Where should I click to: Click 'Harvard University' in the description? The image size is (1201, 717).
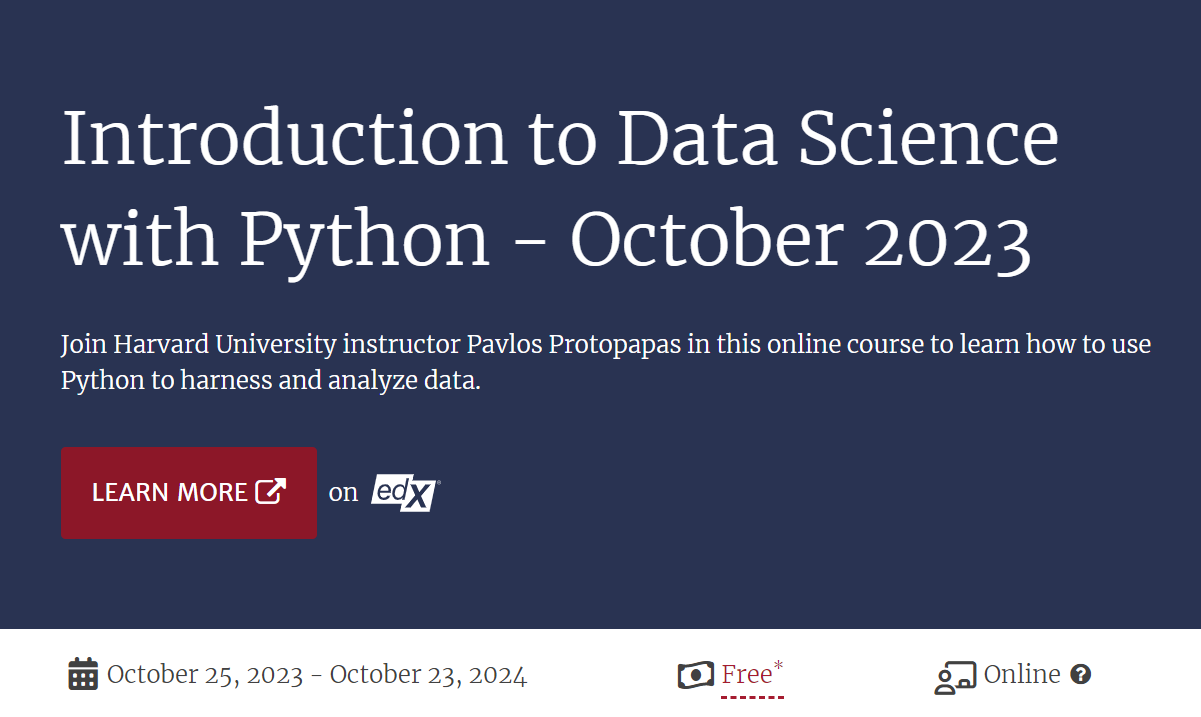225,345
